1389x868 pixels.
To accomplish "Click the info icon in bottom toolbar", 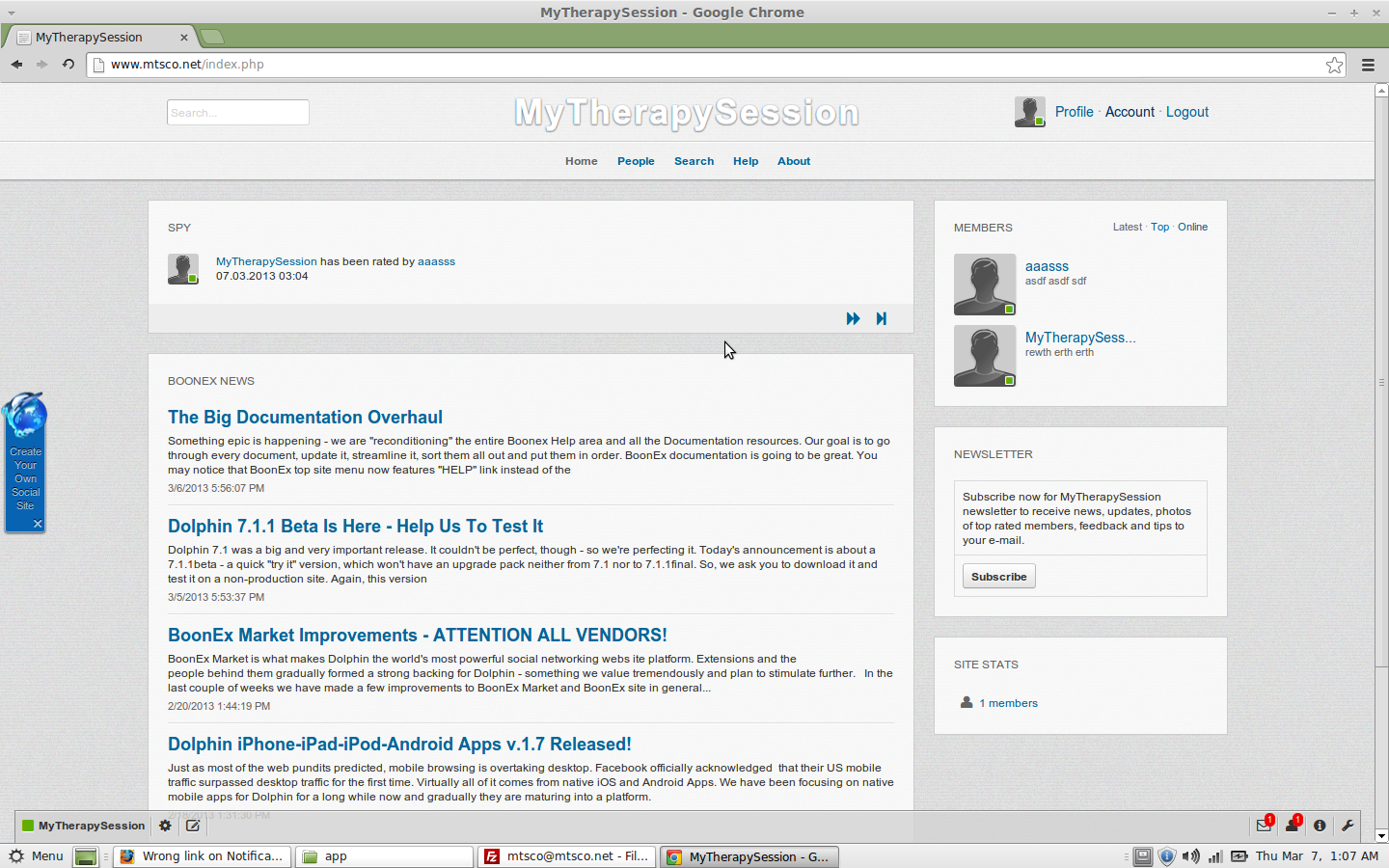I will 1320,826.
